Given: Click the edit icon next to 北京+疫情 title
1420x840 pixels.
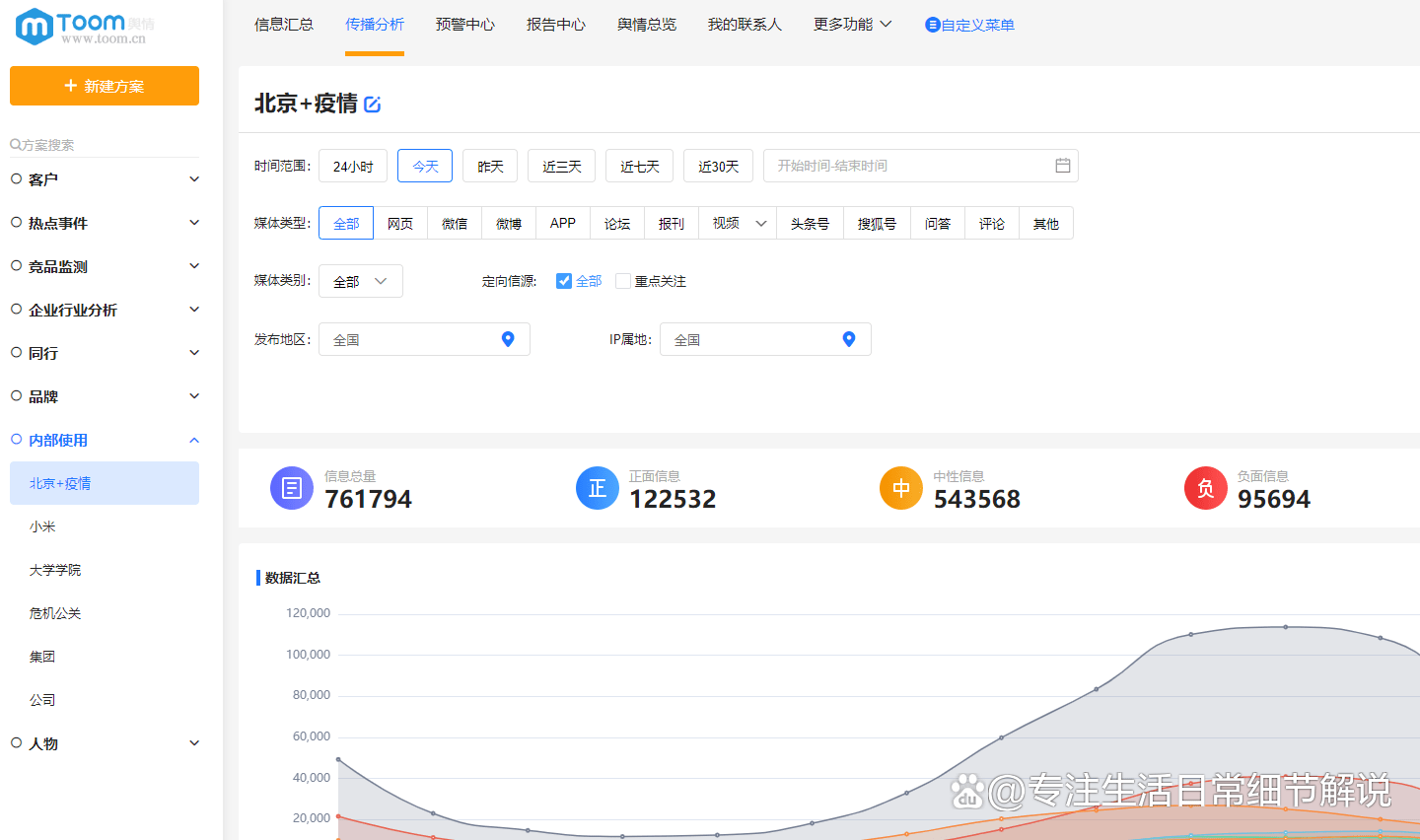Looking at the screenshot, I should point(372,105).
